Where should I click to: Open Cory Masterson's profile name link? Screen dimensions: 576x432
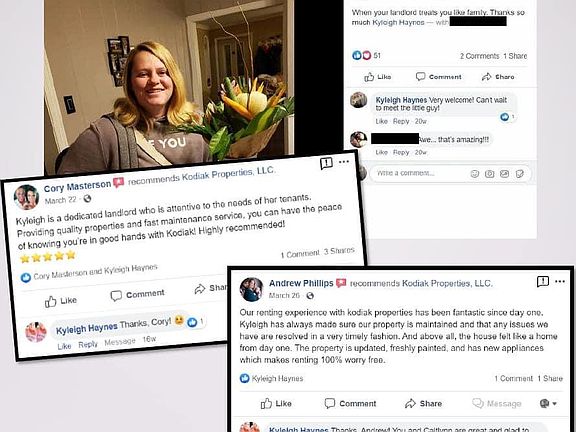(77, 187)
